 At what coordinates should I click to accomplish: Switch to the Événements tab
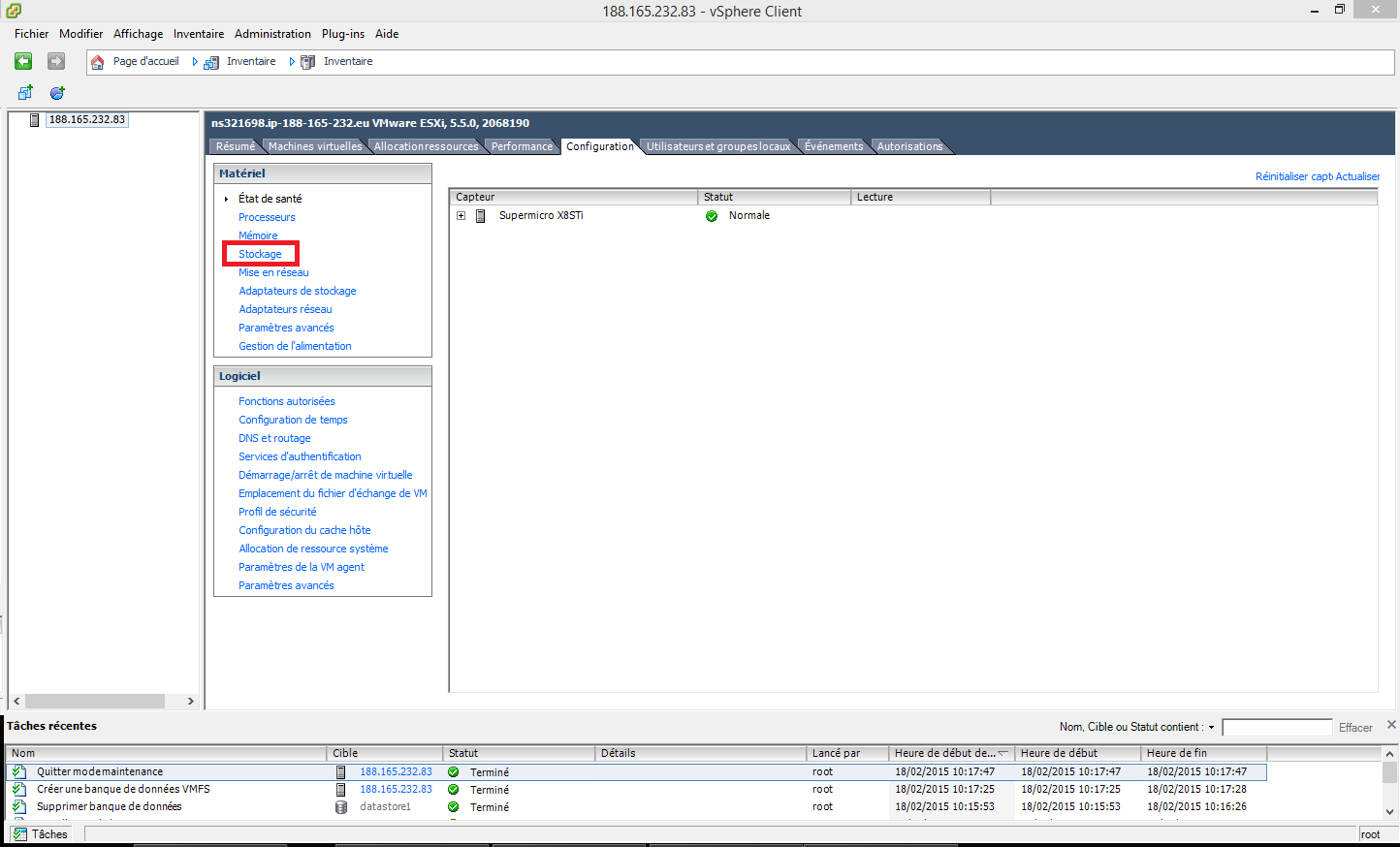pyautogui.click(x=834, y=146)
